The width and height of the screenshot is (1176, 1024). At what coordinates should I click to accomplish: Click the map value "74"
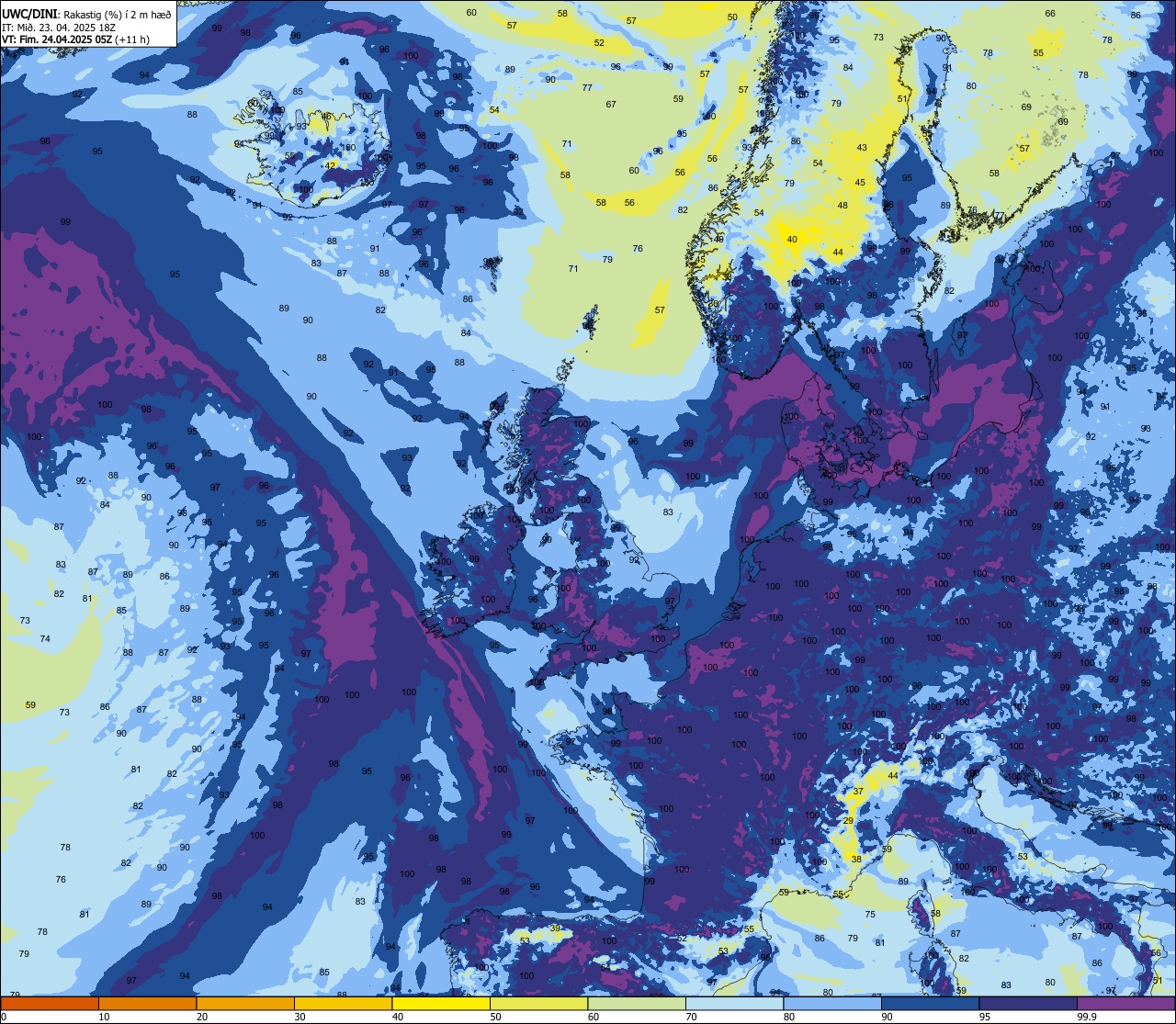click(x=45, y=638)
